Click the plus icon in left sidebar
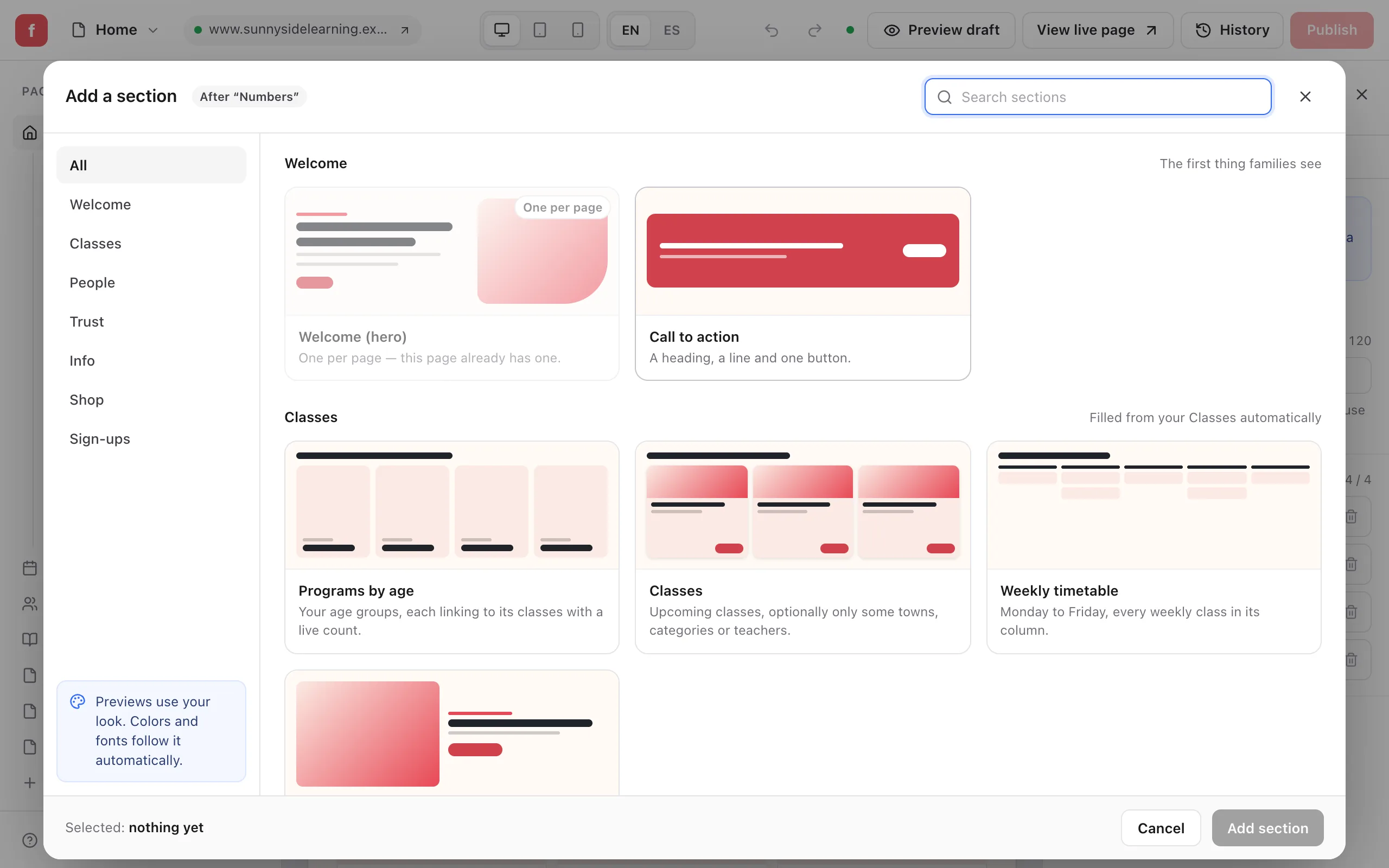1389x868 pixels. tap(29, 782)
